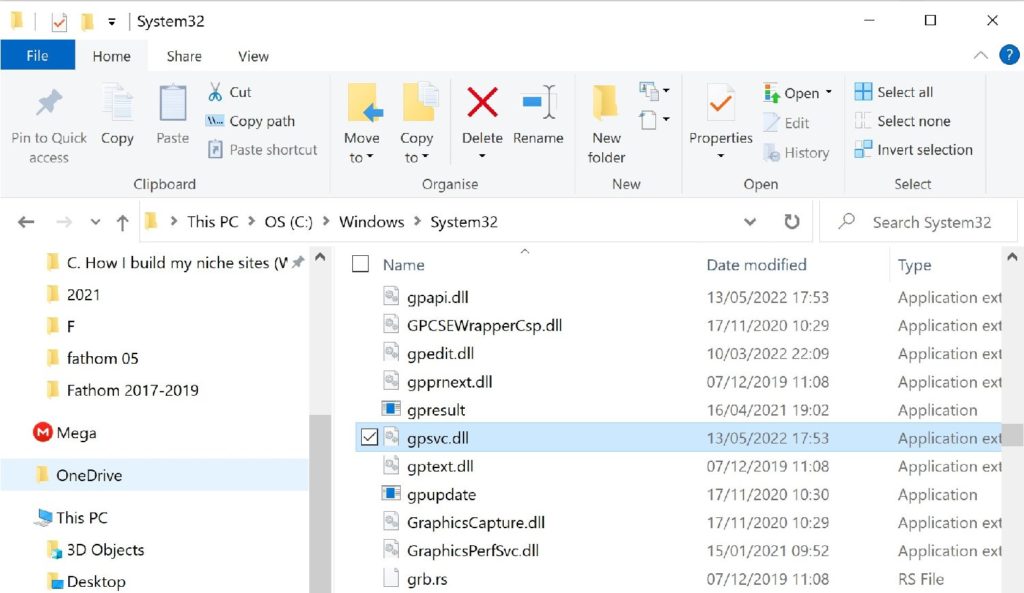Open the 3D Objects folder
The image size is (1024, 593).
pos(105,549)
